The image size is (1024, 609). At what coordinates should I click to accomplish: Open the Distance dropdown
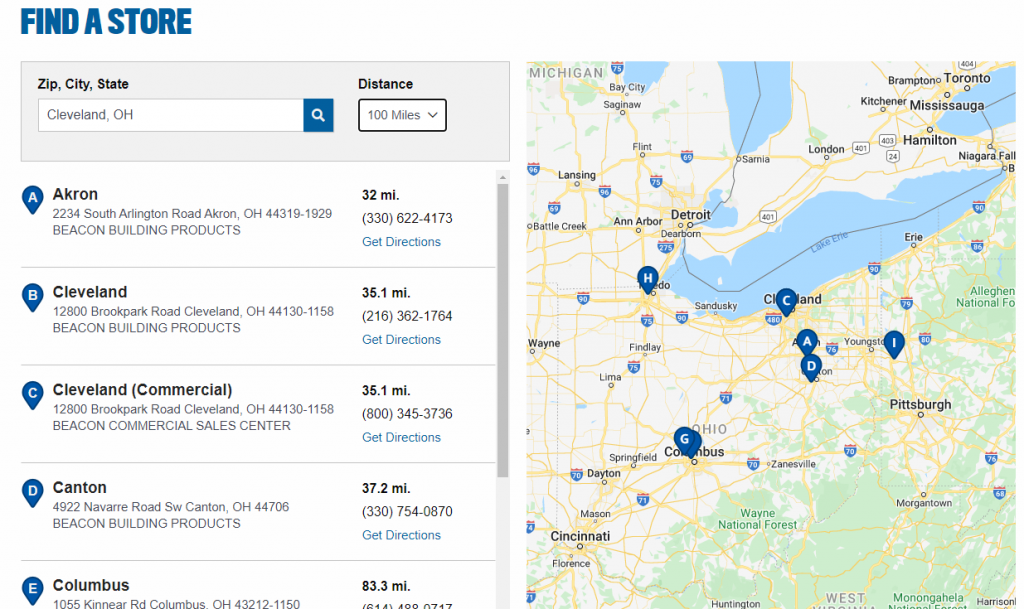401,115
